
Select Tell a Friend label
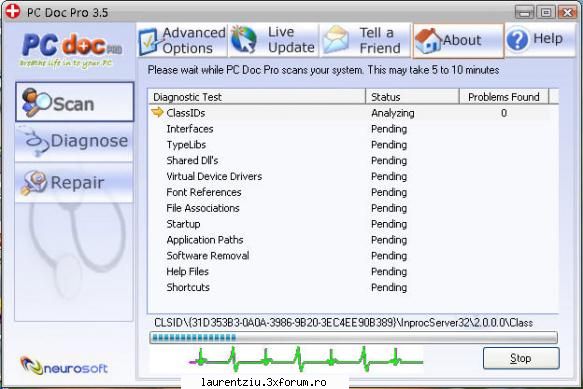[380, 40]
